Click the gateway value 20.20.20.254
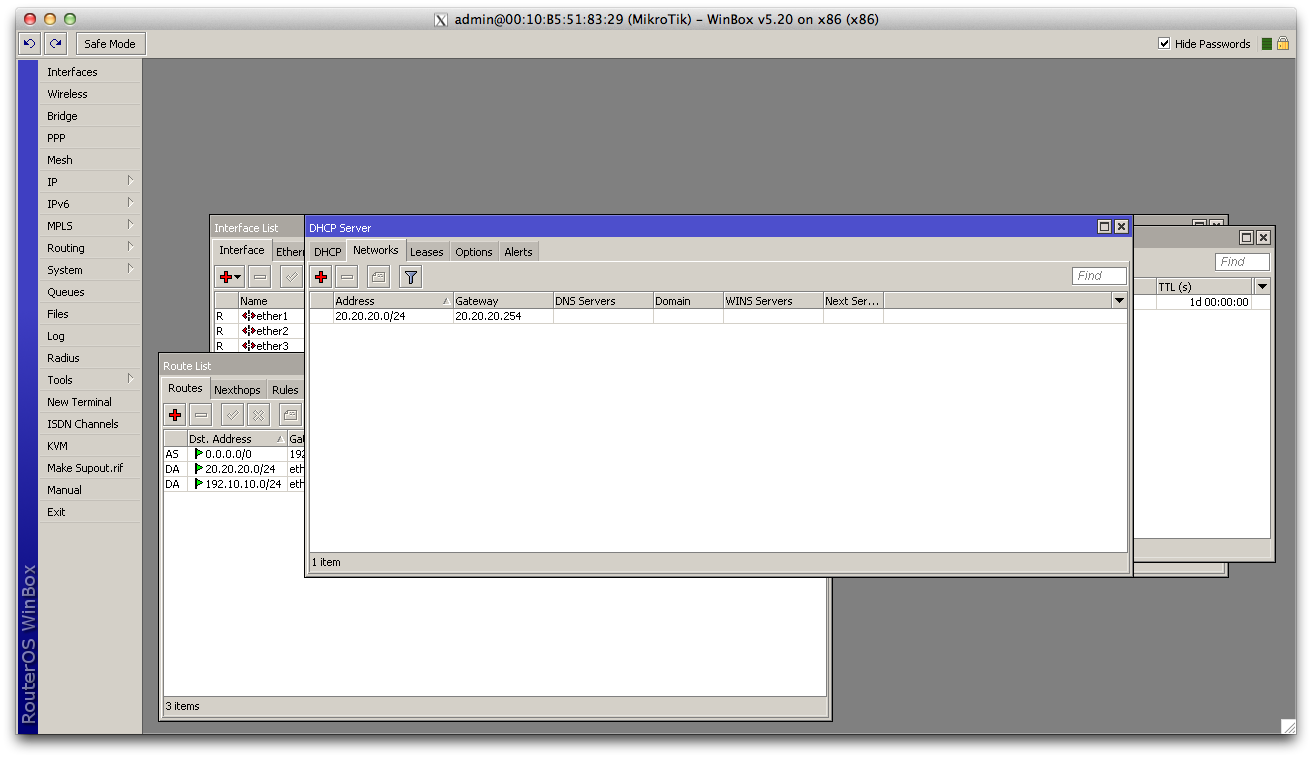Viewport: 1312px width, 758px height. tap(488, 316)
